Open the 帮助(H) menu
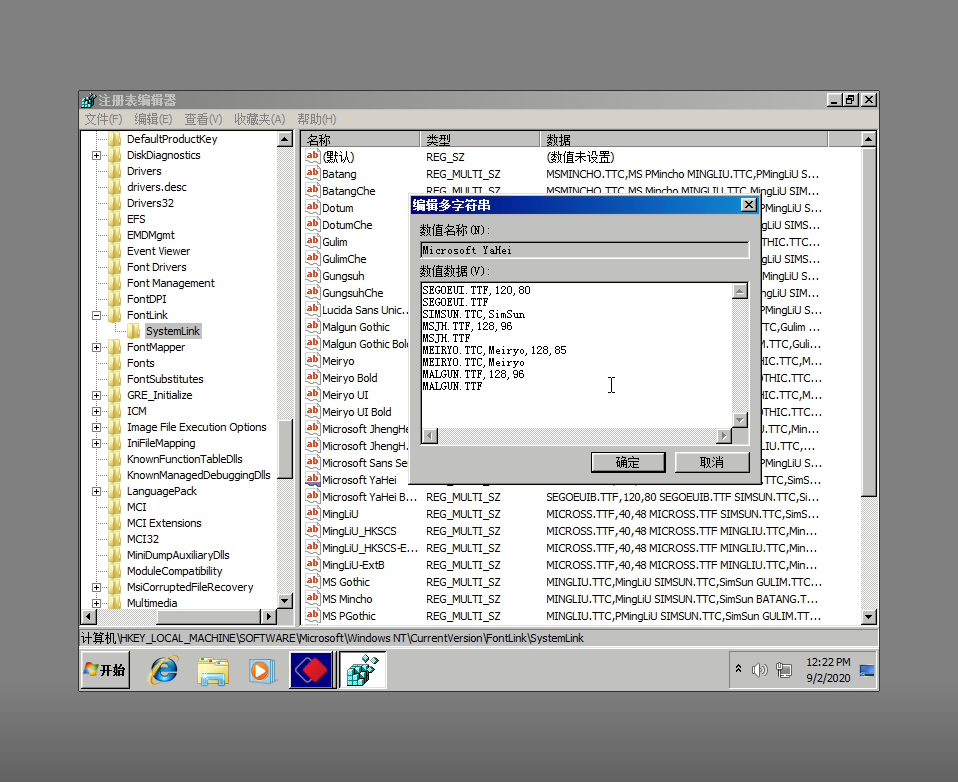This screenshot has width=958, height=782. point(316,119)
